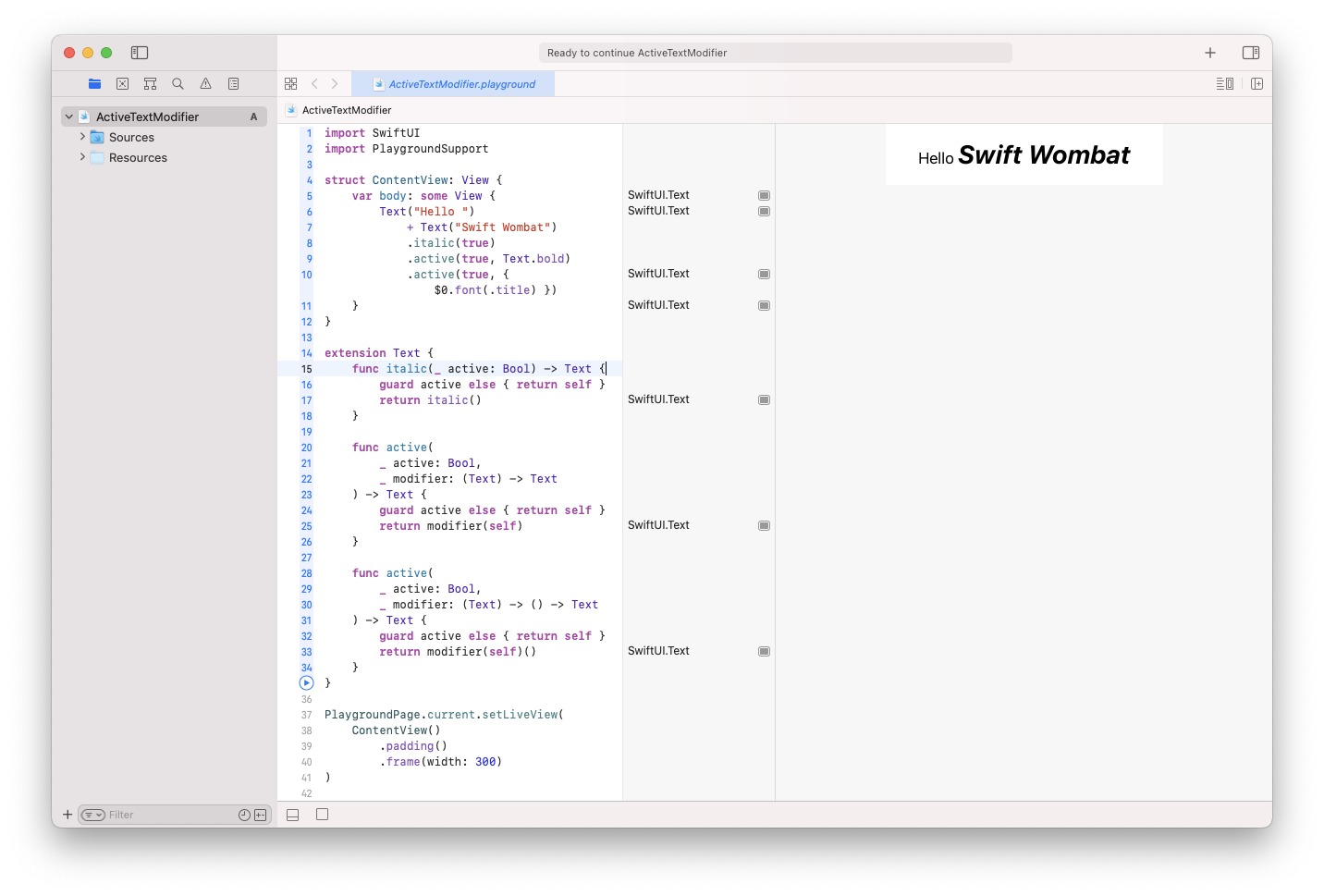Open the Issue navigator warning icon
Viewport: 1324px width, 896px height.
[x=205, y=83]
